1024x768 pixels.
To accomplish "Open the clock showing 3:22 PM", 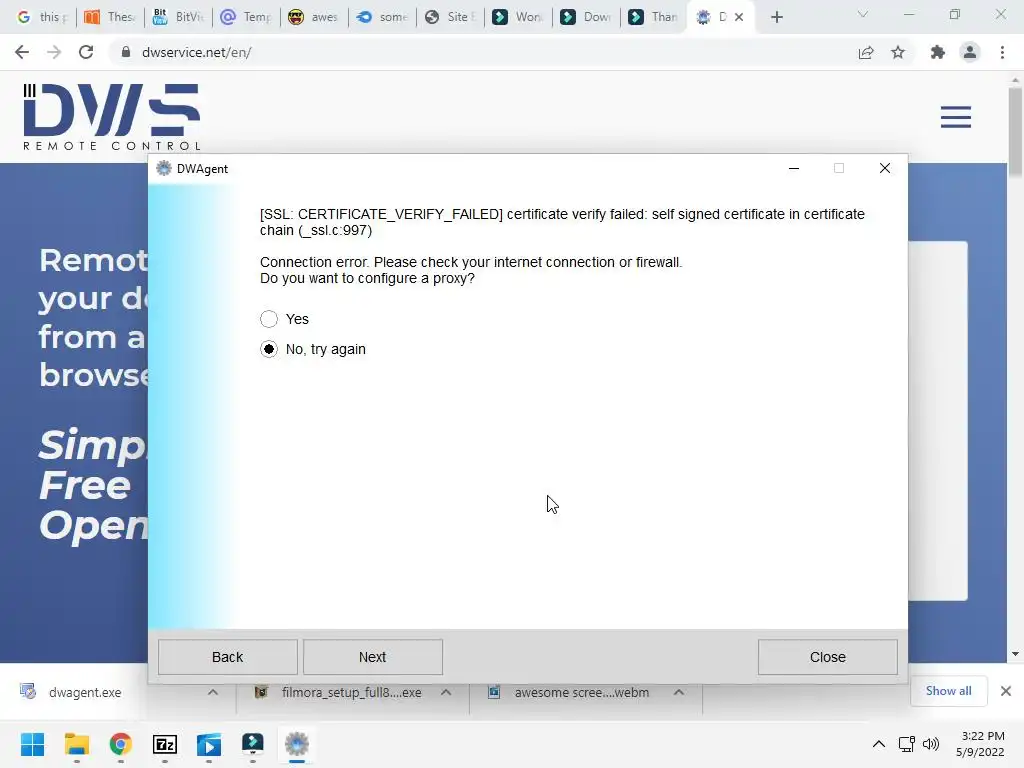I will click(981, 744).
